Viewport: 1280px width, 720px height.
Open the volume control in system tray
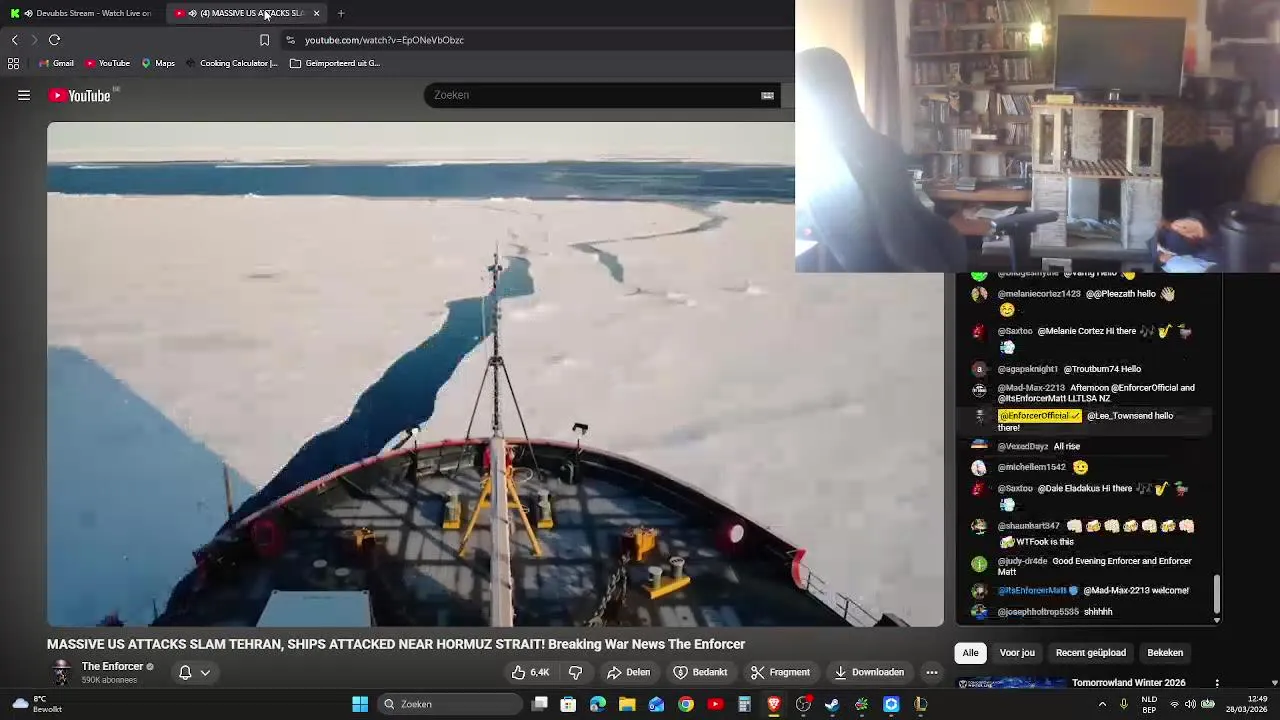[1192, 704]
